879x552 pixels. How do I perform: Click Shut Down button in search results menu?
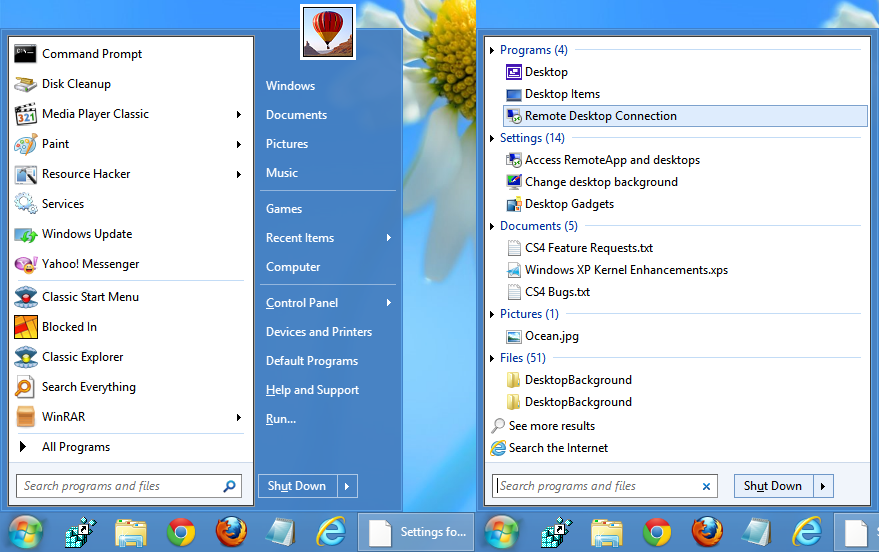[773, 486]
